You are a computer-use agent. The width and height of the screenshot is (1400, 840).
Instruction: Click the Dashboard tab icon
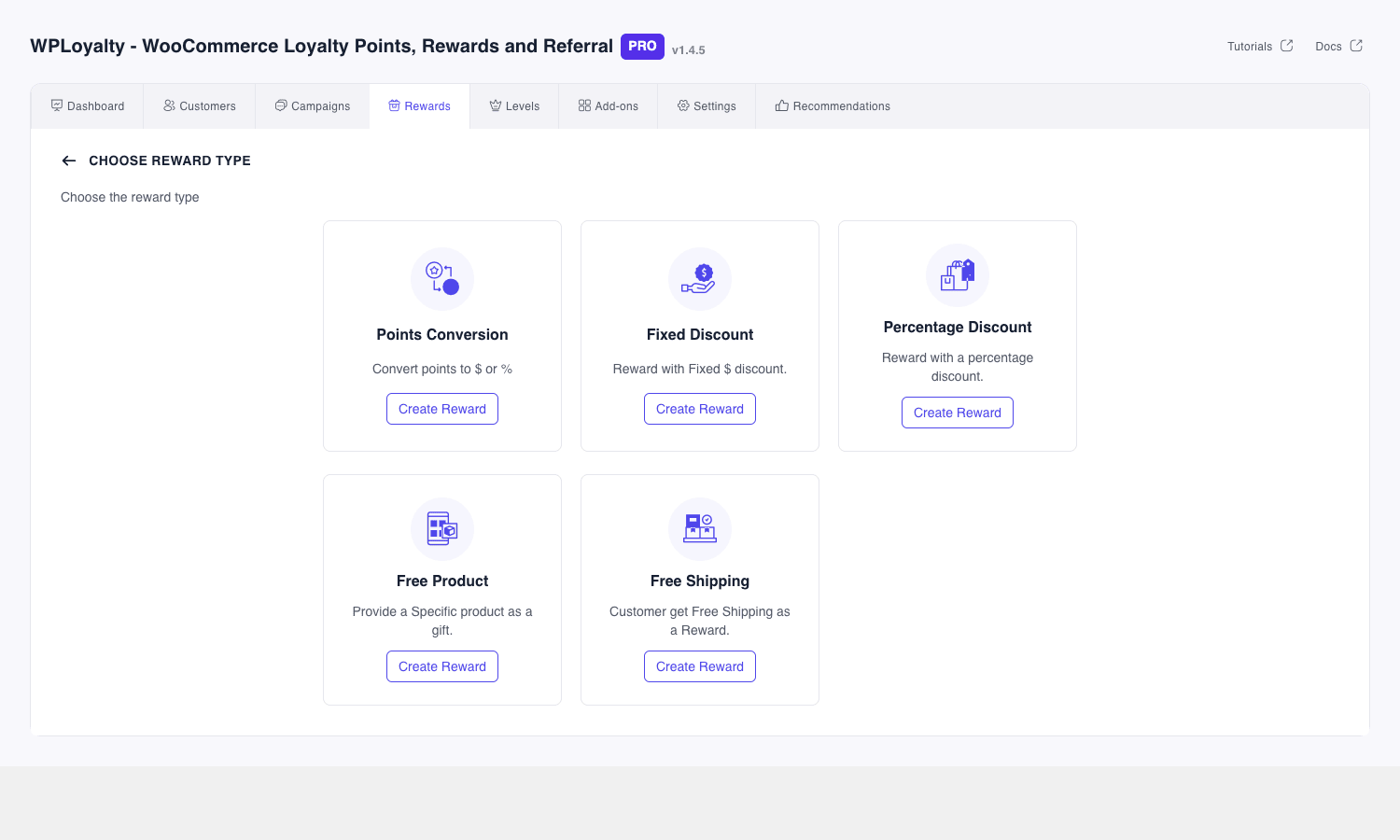click(57, 105)
